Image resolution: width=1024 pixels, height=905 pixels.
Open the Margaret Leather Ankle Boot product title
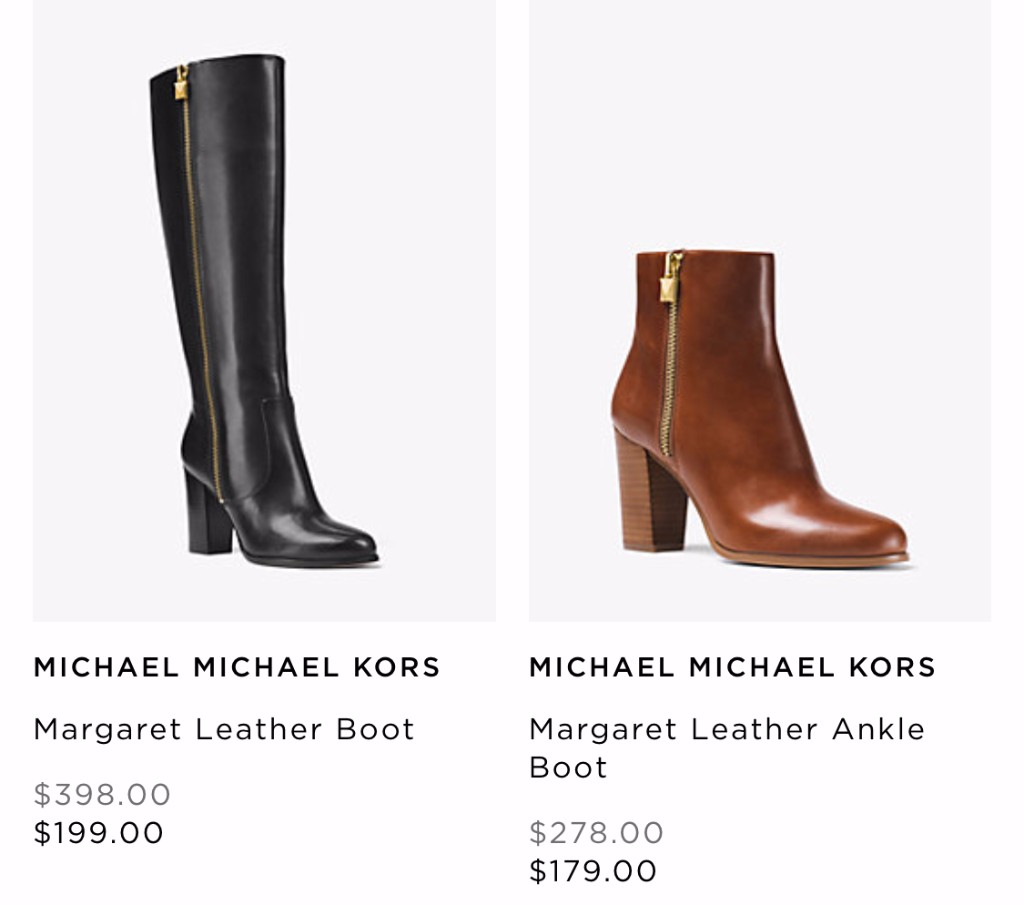pos(727,748)
